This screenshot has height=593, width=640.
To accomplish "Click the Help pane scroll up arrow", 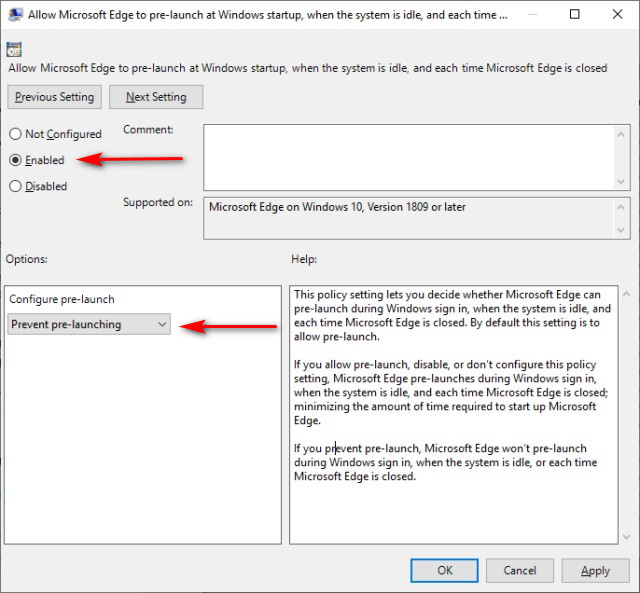I will 627,293.
